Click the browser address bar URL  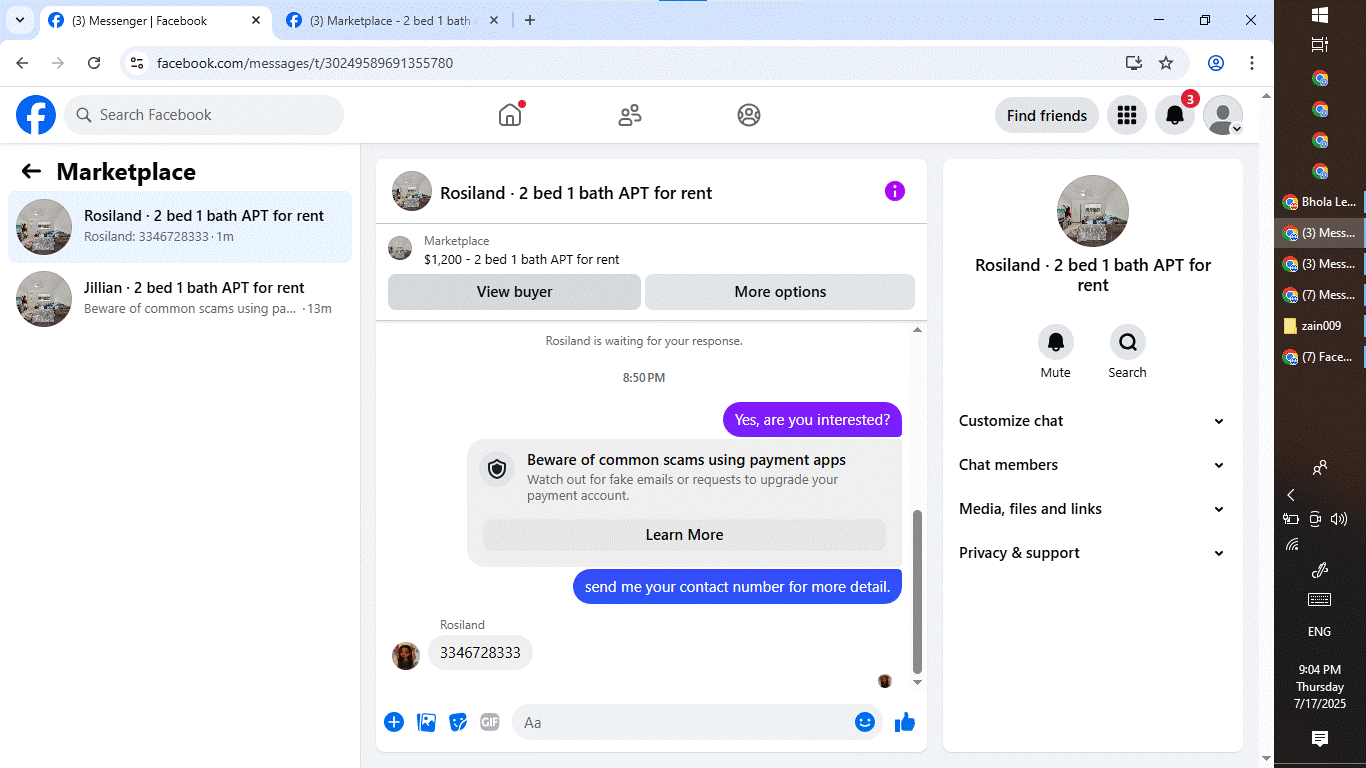pos(305,63)
